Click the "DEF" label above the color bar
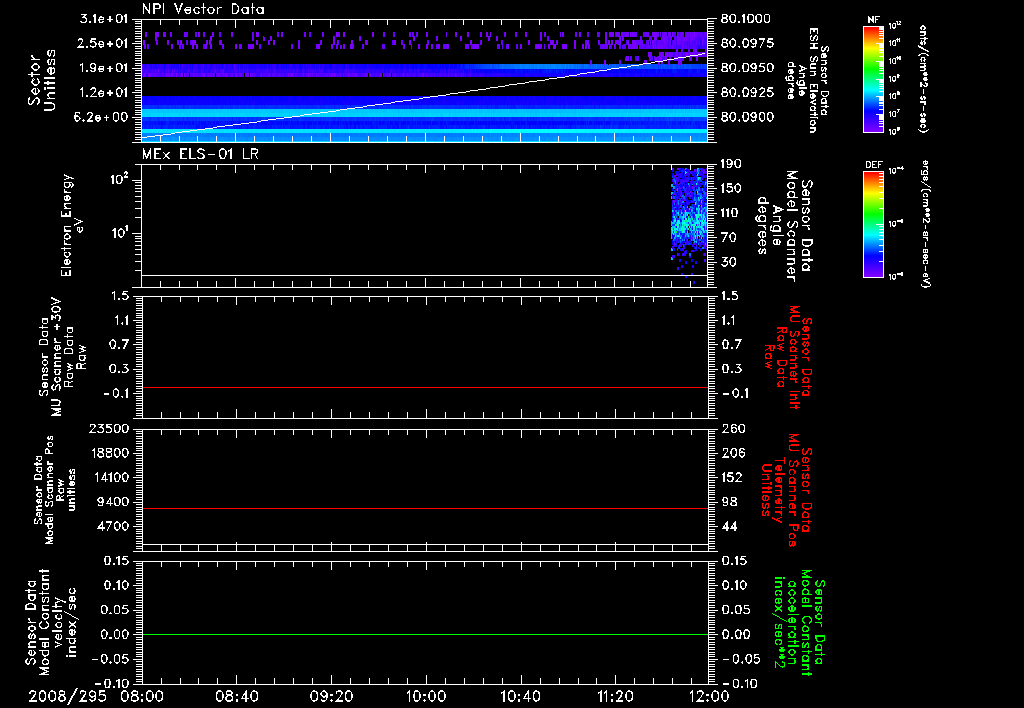 (873, 165)
